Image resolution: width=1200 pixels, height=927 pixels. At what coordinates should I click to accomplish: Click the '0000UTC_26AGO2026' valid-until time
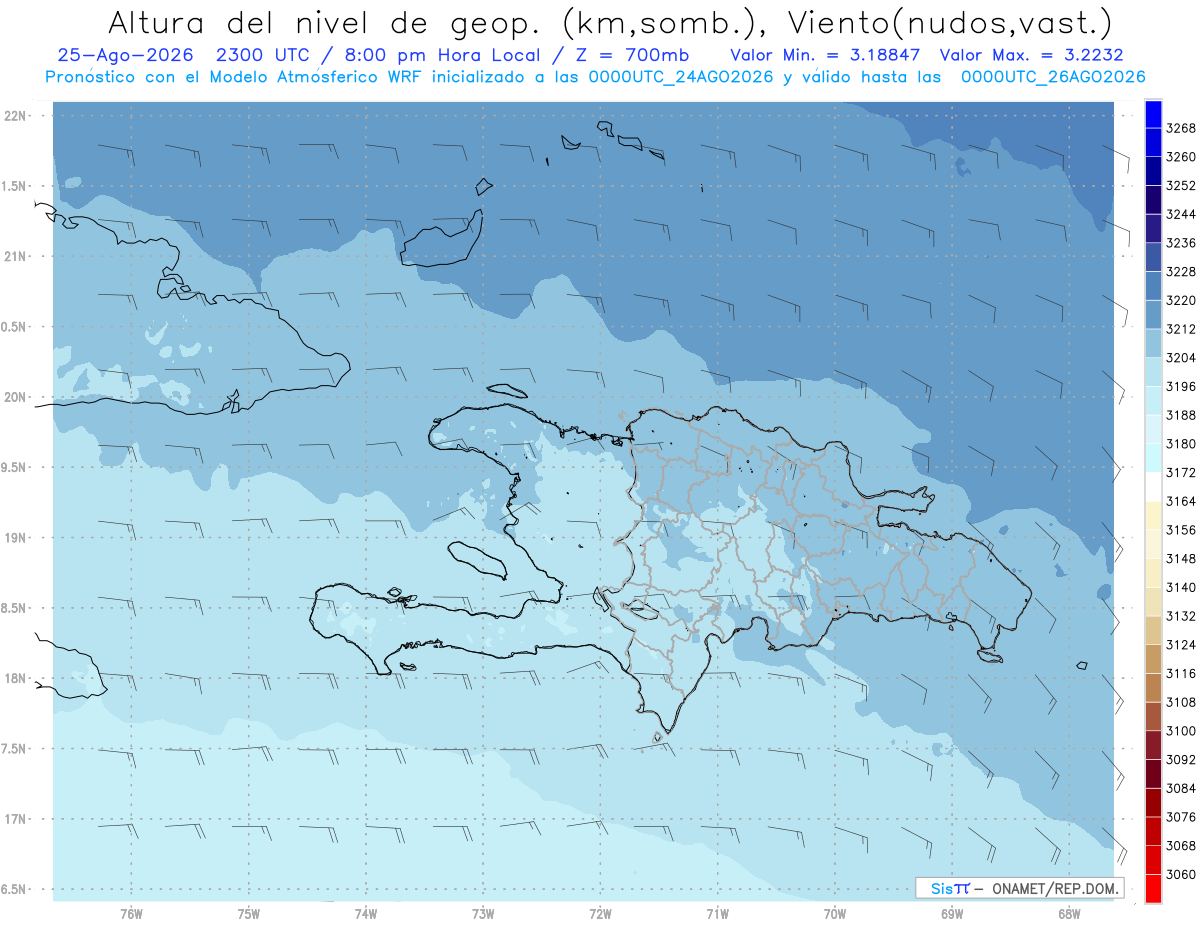pos(1053,77)
